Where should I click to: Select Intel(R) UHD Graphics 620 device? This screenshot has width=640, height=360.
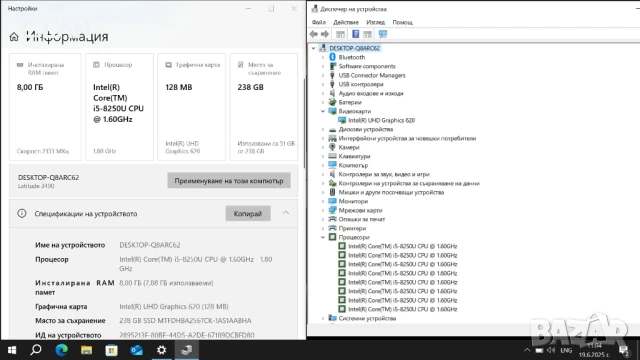click(381, 120)
